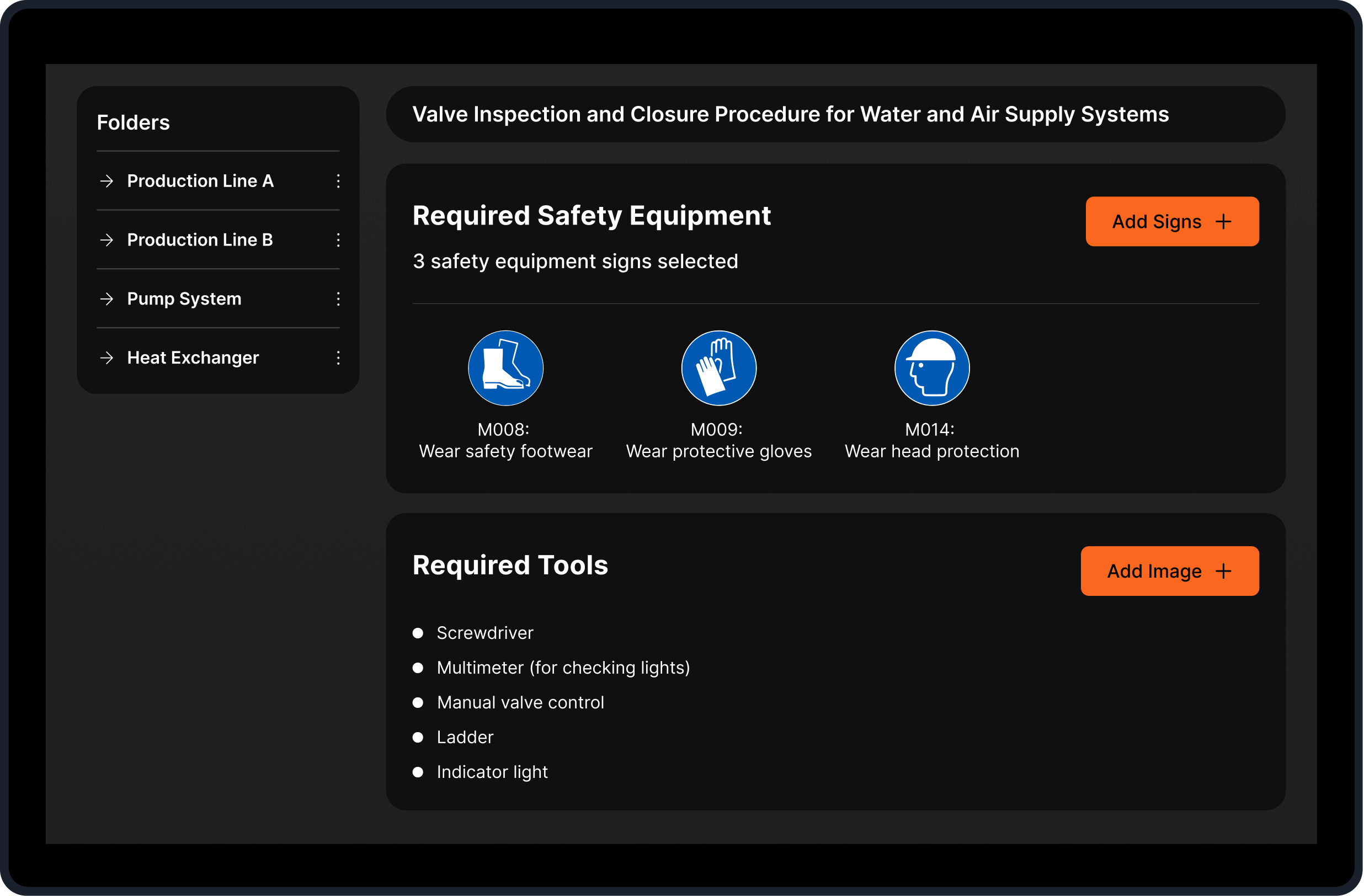1364x896 pixels.
Task: Select the Pump System folder
Action: tap(184, 299)
